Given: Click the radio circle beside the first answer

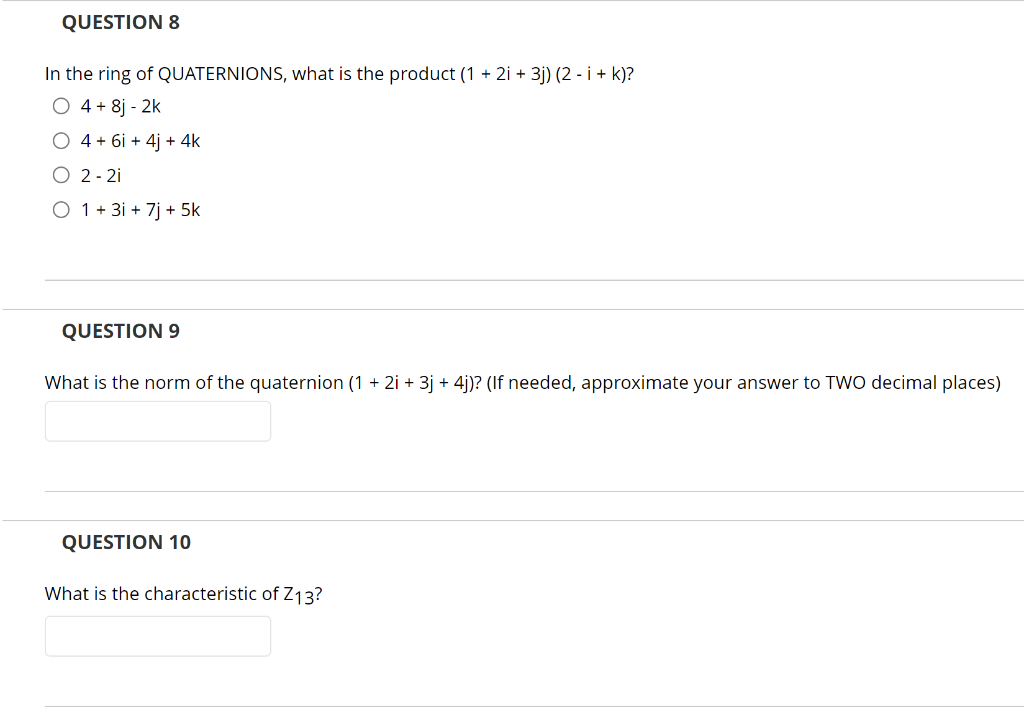Looking at the screenshot, I should click(x=61, y=105).
